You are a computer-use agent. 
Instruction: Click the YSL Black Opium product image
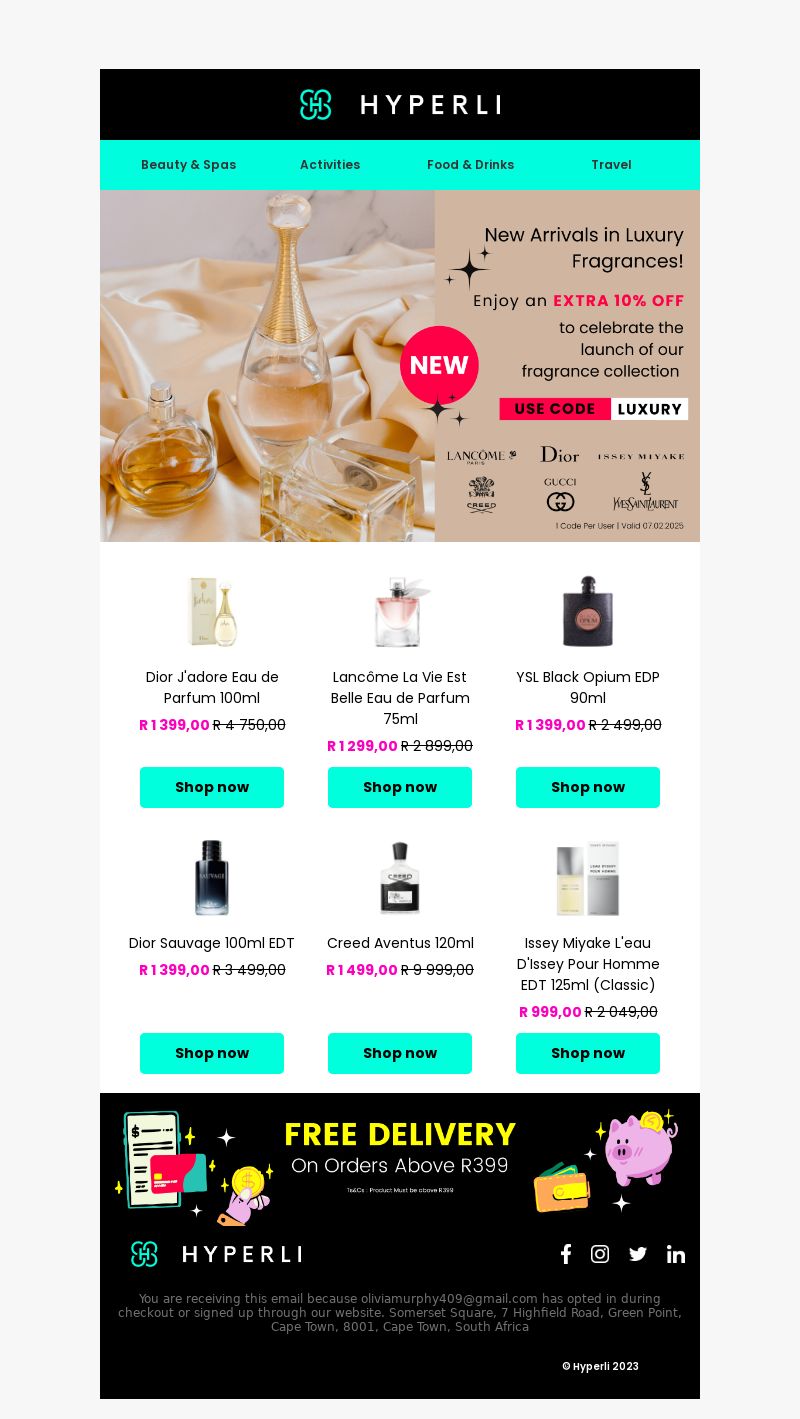588,612
